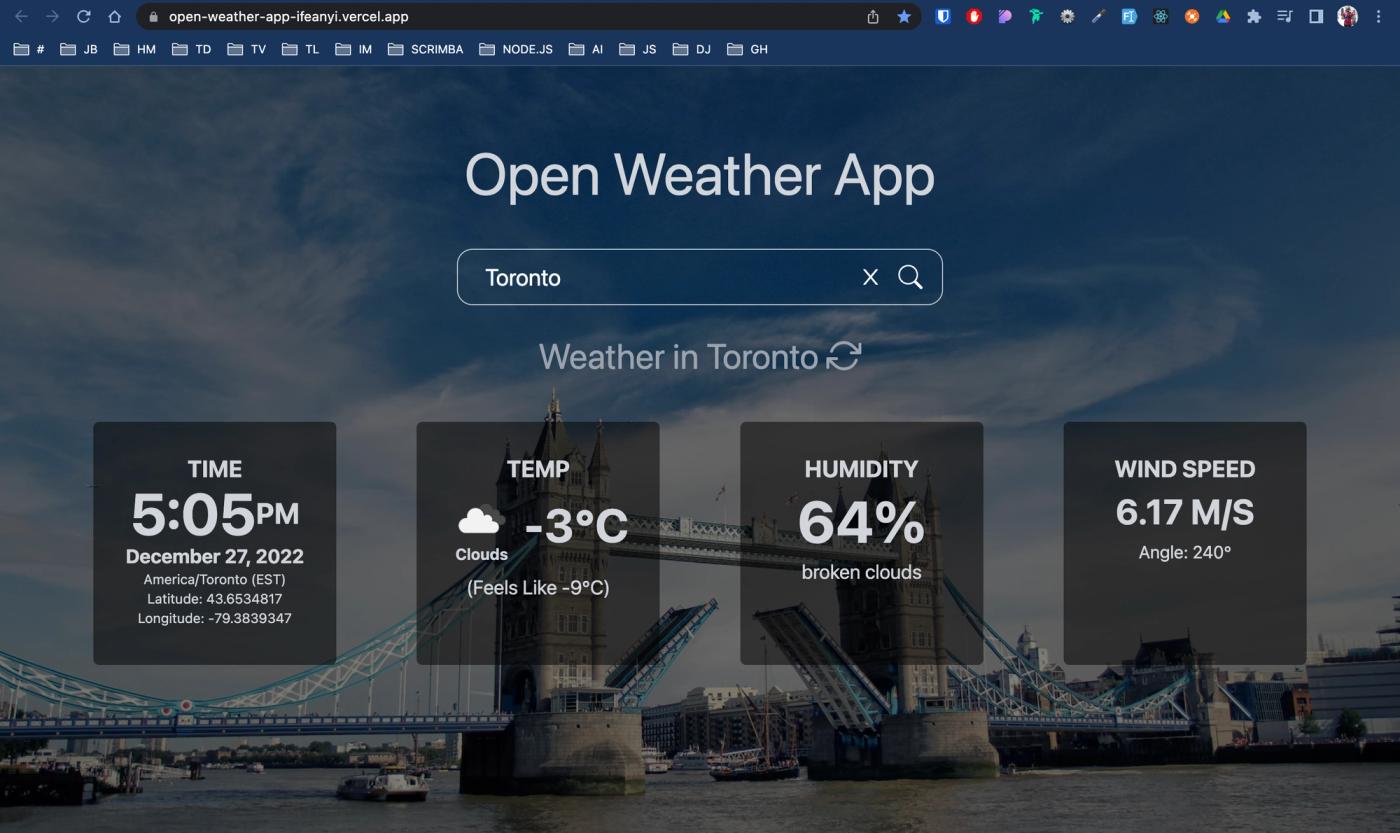Clear the search field with X icon

(x=870, y=277)
